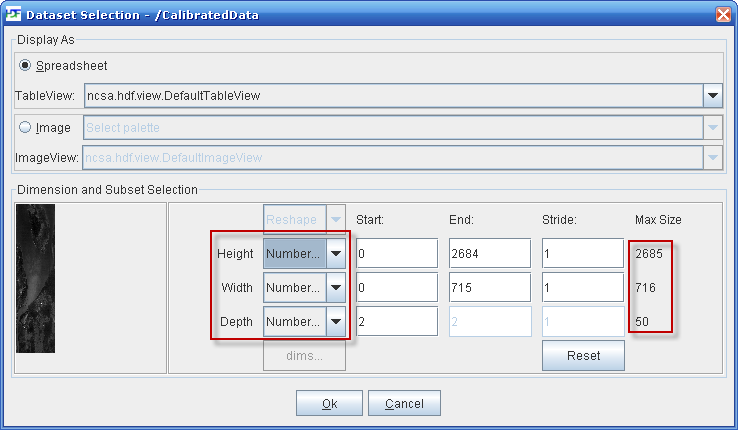Click the Height Stride input field
Screen dimensions: 738x430
pyautogui.click(x=582, y=254)
